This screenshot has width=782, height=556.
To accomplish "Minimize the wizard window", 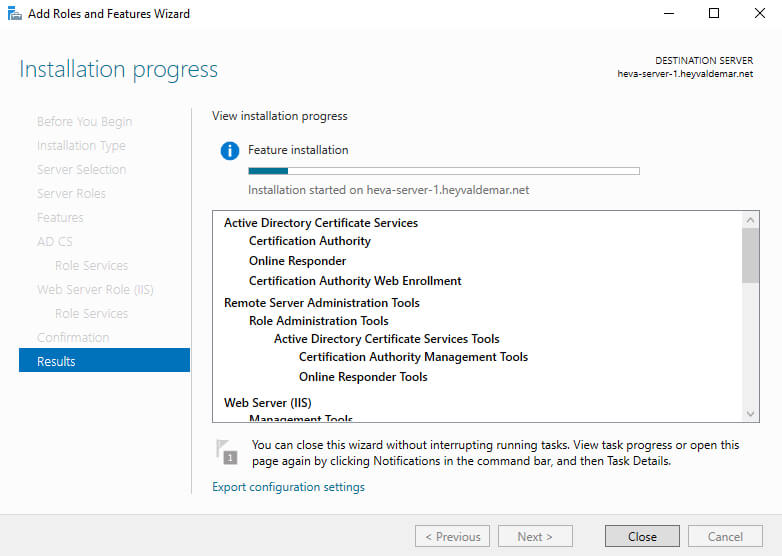I will coord(669,13).
